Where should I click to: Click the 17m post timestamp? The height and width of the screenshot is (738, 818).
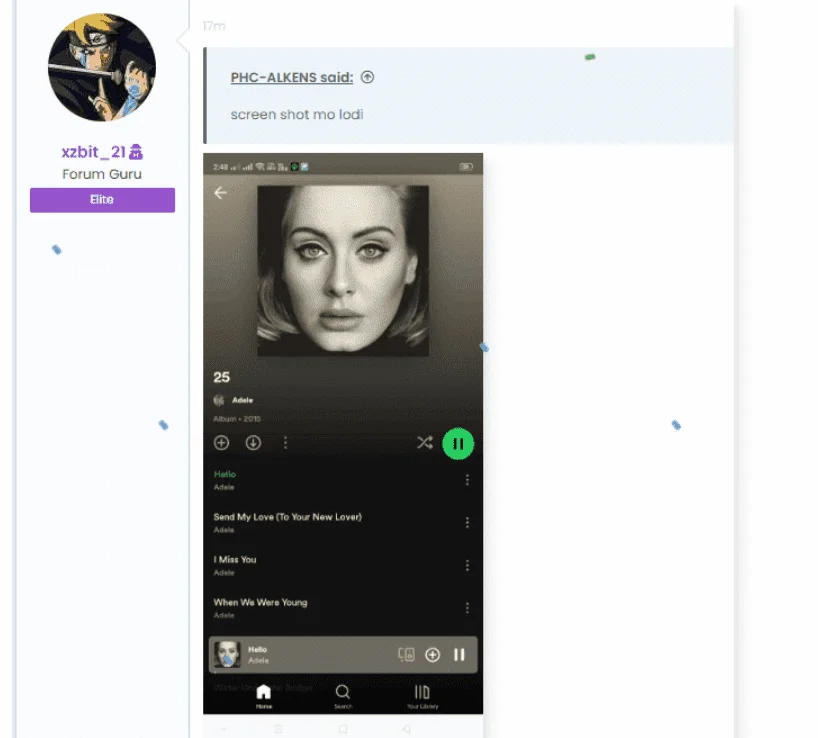(214, 26)
